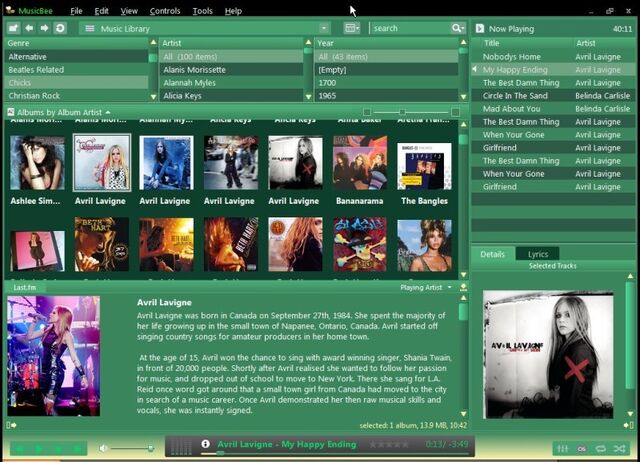Go back with the left arrow button
The image size is (640, 462).
click(x=29, y=28)
